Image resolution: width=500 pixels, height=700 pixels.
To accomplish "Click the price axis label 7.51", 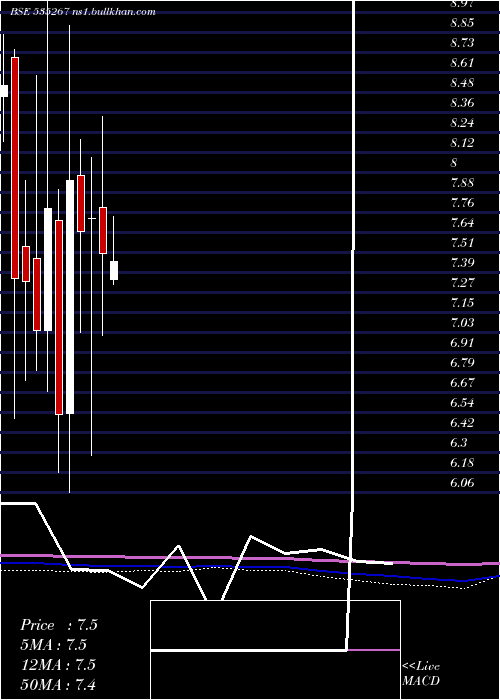I will tap(462, 243).
